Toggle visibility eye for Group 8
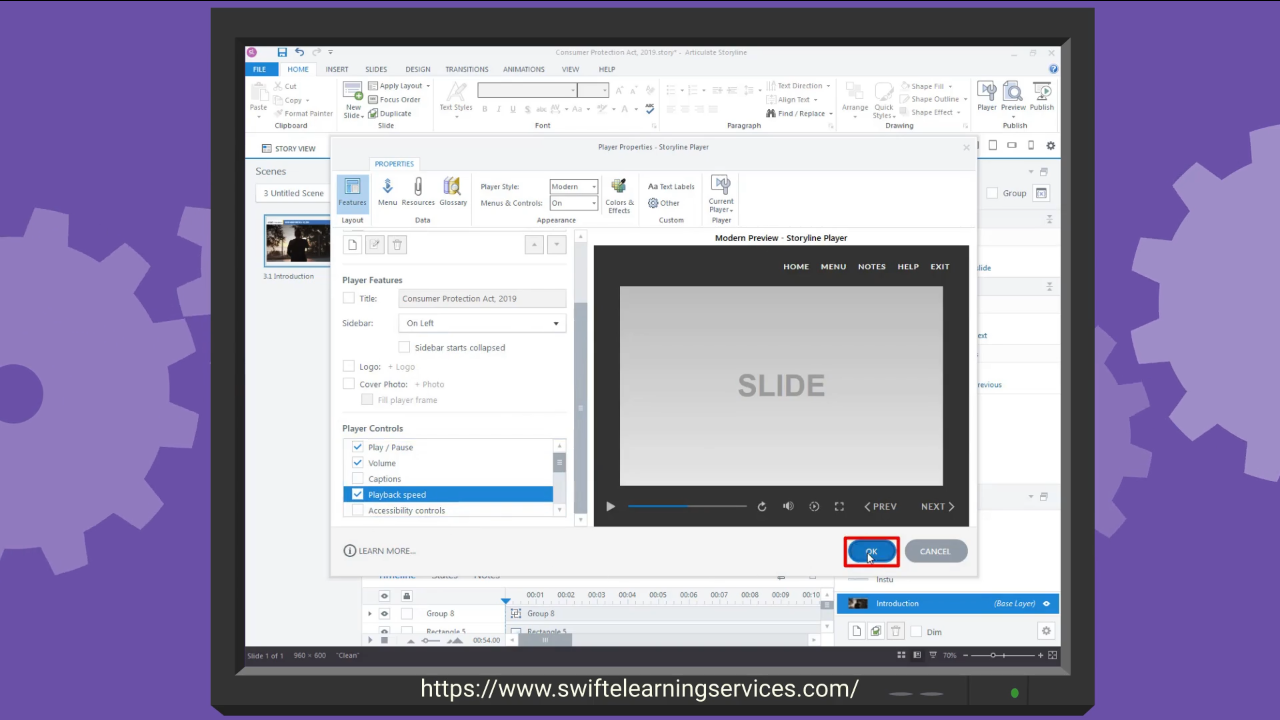Screen dimensions: 1280x720 click(x=384, y=613)
